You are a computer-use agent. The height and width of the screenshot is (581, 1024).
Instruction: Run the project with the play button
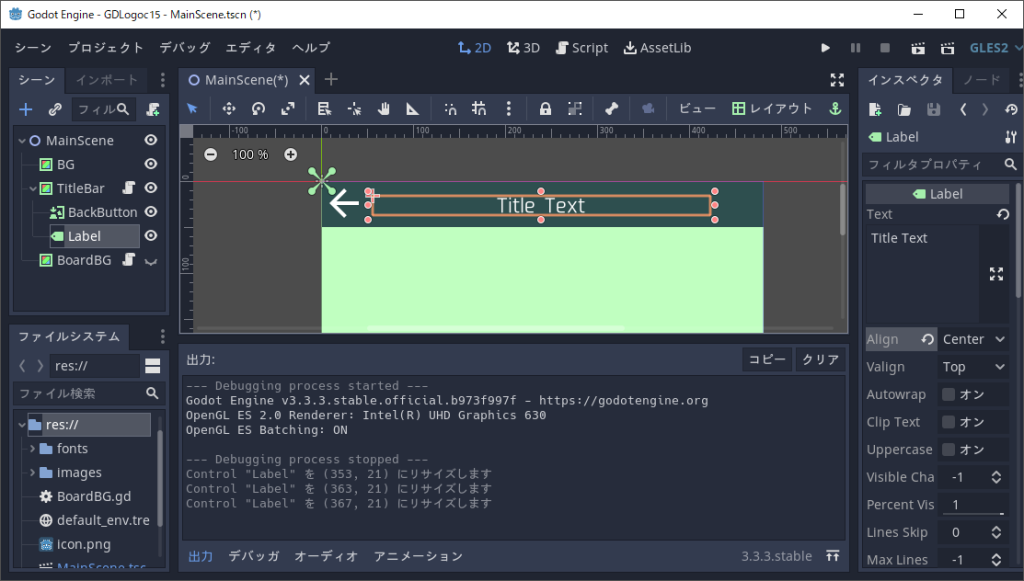pyautogui.click(x=824, y=47)
